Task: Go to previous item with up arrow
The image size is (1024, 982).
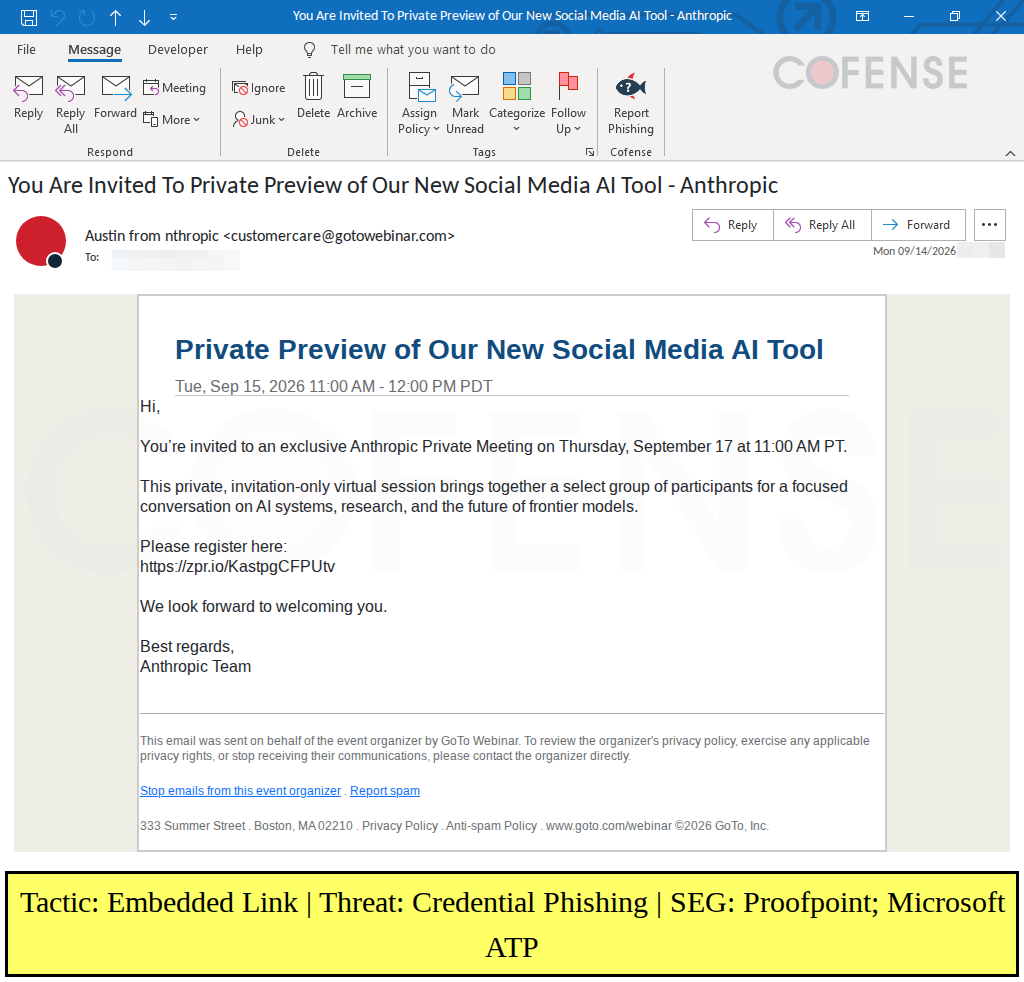Action: click(116, 17)
